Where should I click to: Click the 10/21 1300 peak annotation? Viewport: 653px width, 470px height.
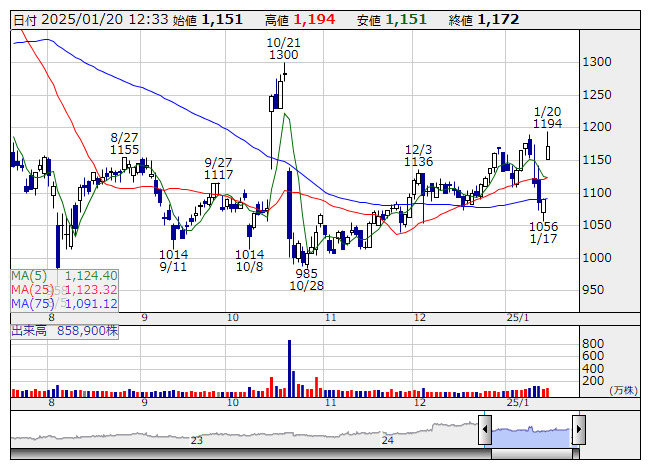click(284, 49)
